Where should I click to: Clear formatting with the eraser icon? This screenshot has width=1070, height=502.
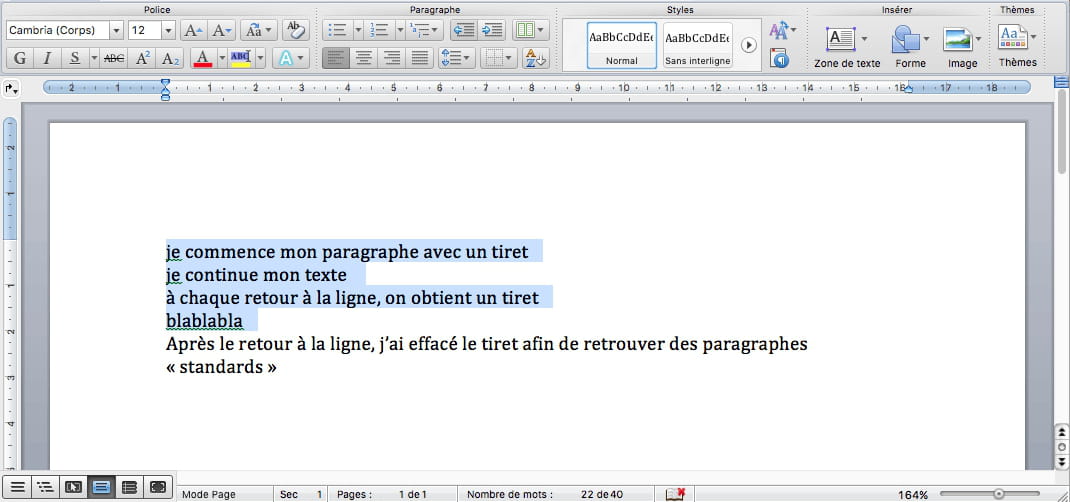click(295, 31)
